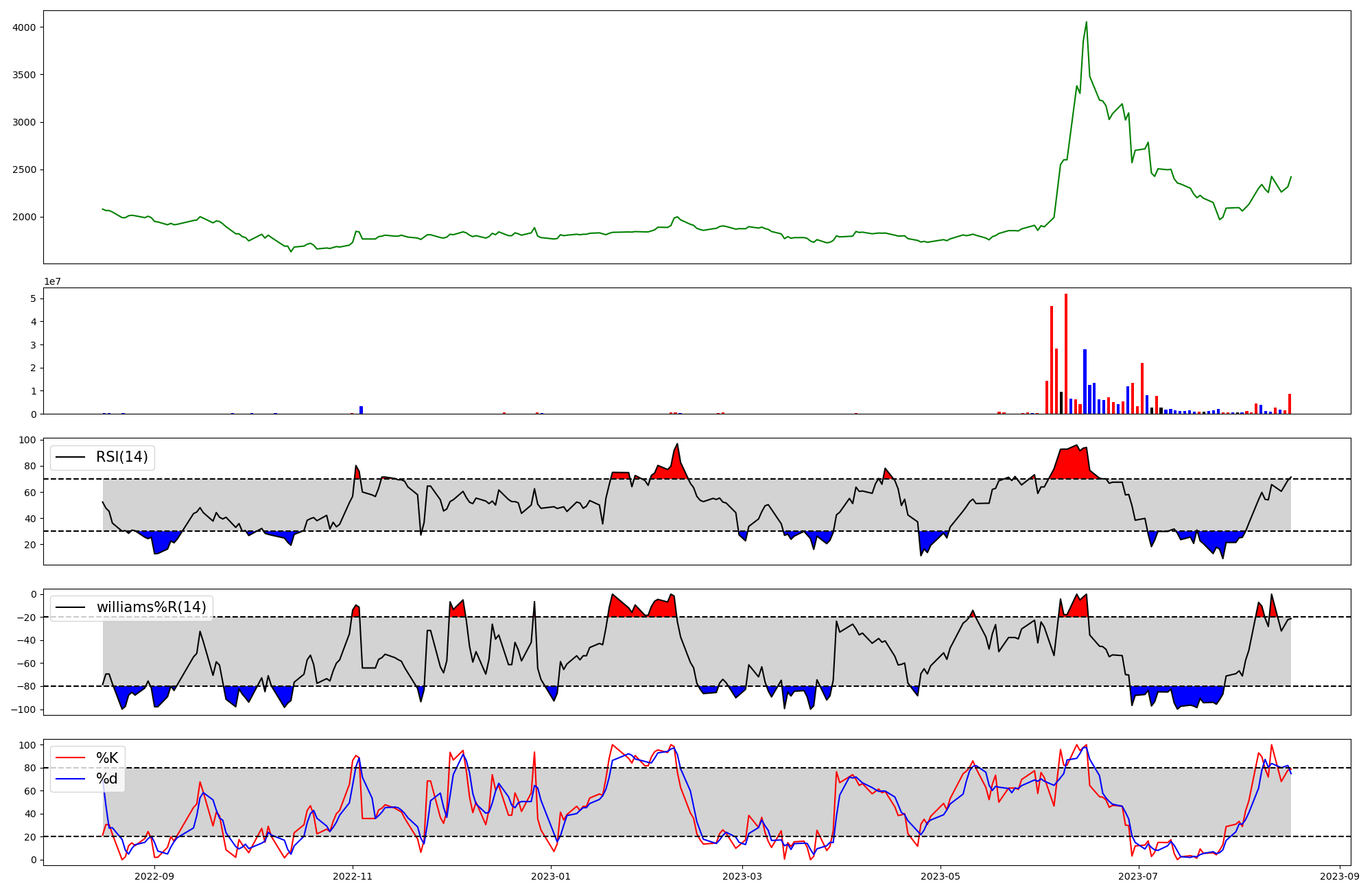Click the 1e7 exponent label above volume chart
This screenshot has width=1372, height=892.
53,281
